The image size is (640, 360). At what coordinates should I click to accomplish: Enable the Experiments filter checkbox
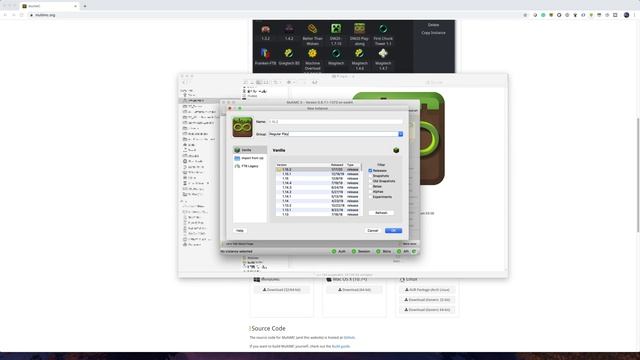(370, 197)
